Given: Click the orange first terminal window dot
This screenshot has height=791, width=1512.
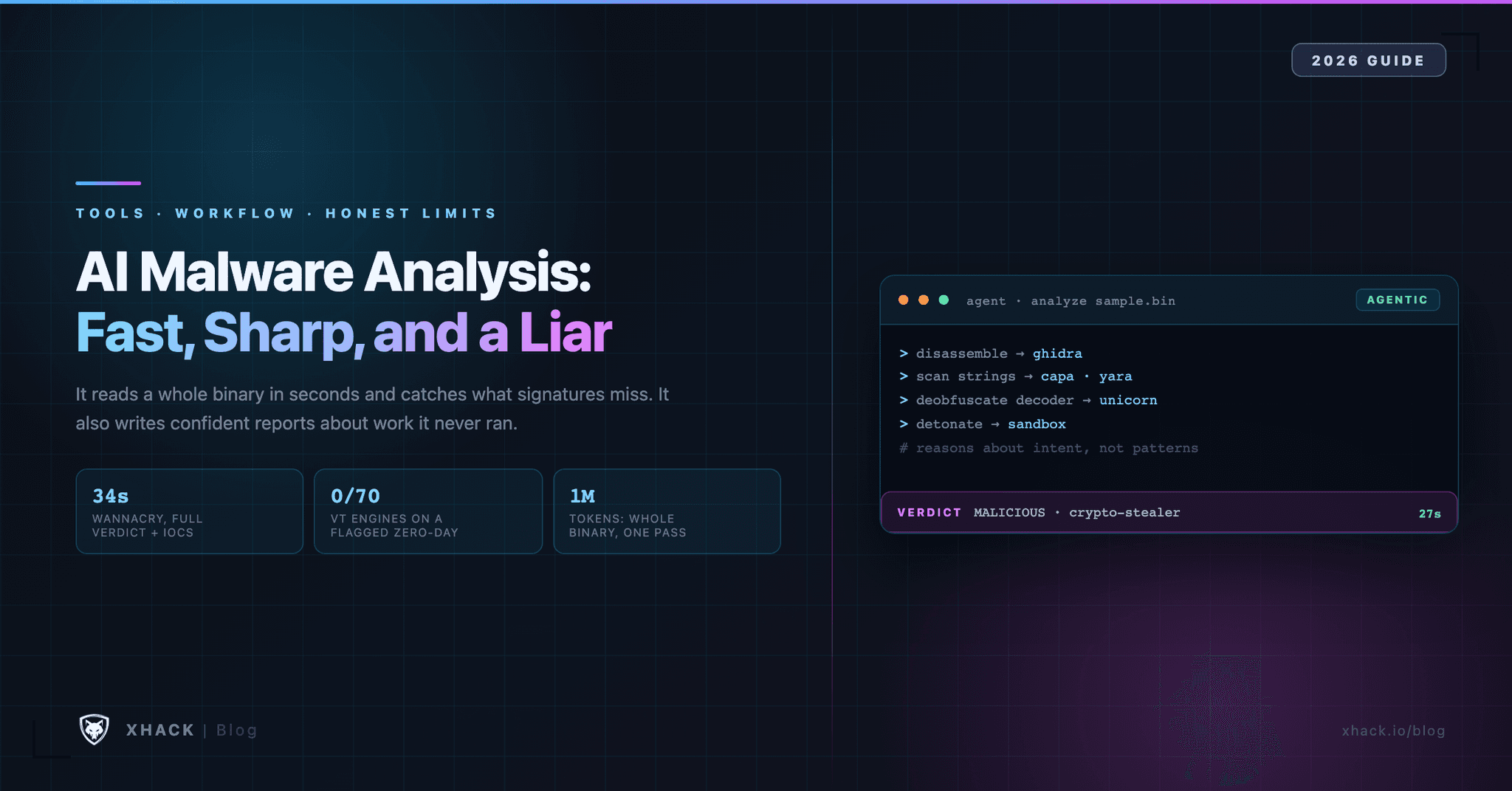Looking at the screenshot, I should click(903, 300).
